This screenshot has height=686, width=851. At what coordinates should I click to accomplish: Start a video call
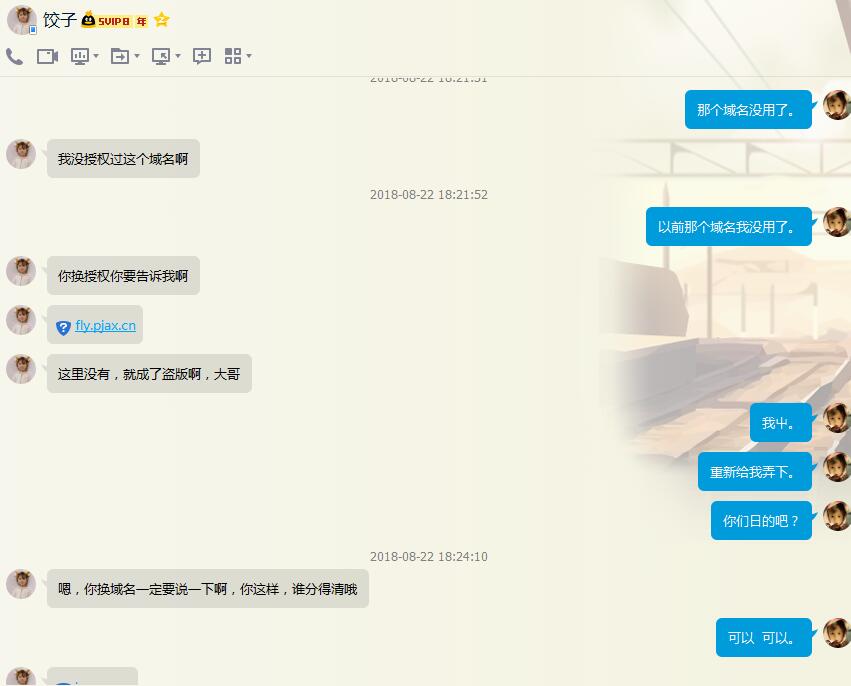[x=47, y=57]
